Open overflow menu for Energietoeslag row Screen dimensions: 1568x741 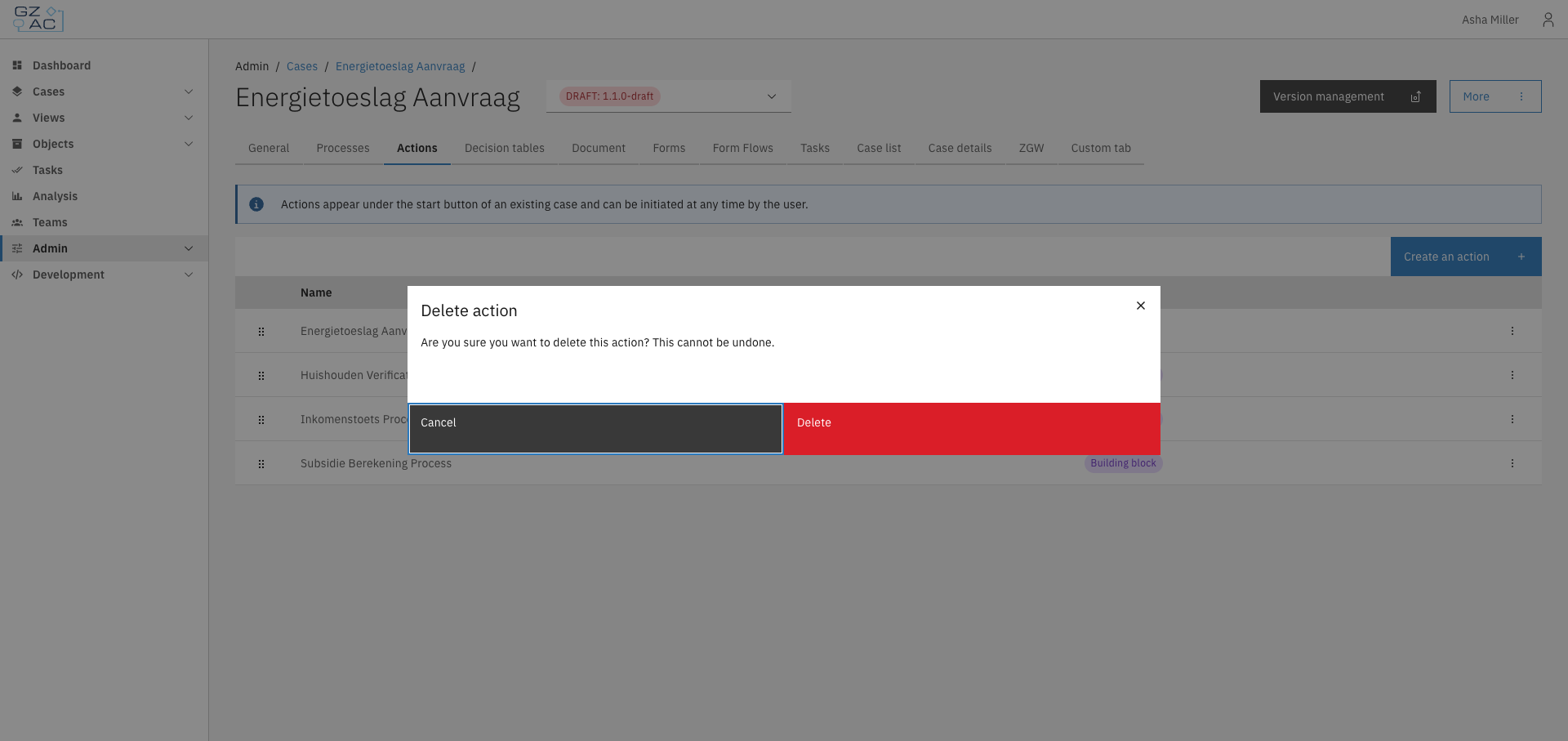click(1512, 331)
